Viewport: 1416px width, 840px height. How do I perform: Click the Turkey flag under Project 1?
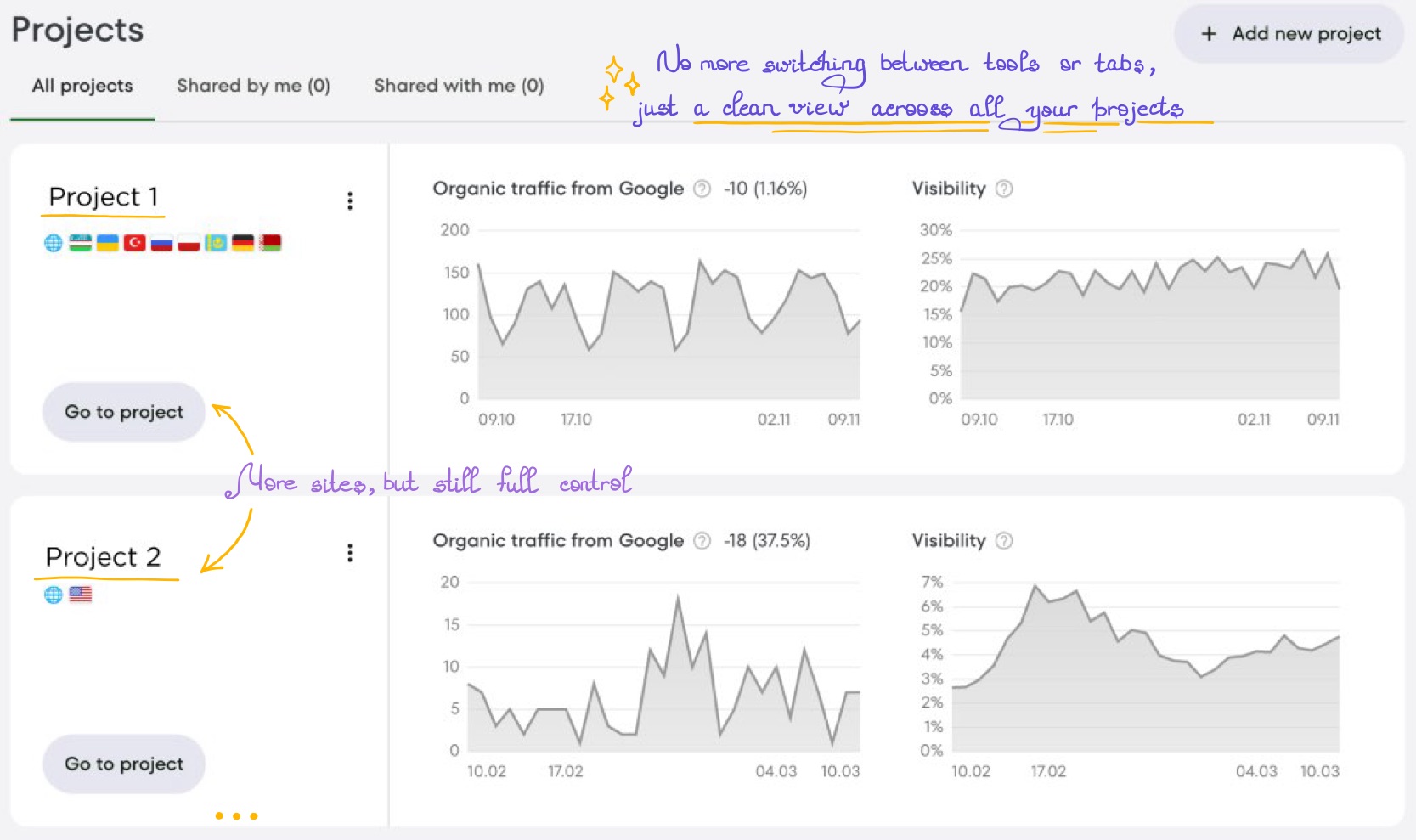tap(135, 243)
